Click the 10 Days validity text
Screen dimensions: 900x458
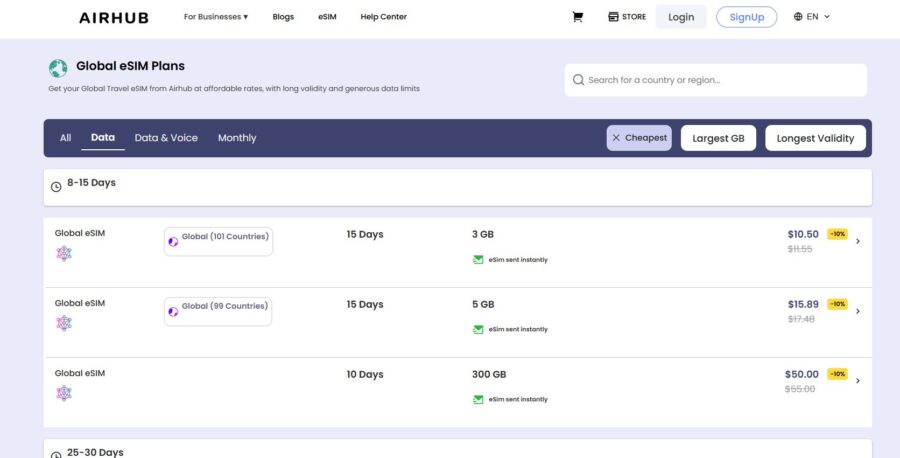click(x=364, y=374)
